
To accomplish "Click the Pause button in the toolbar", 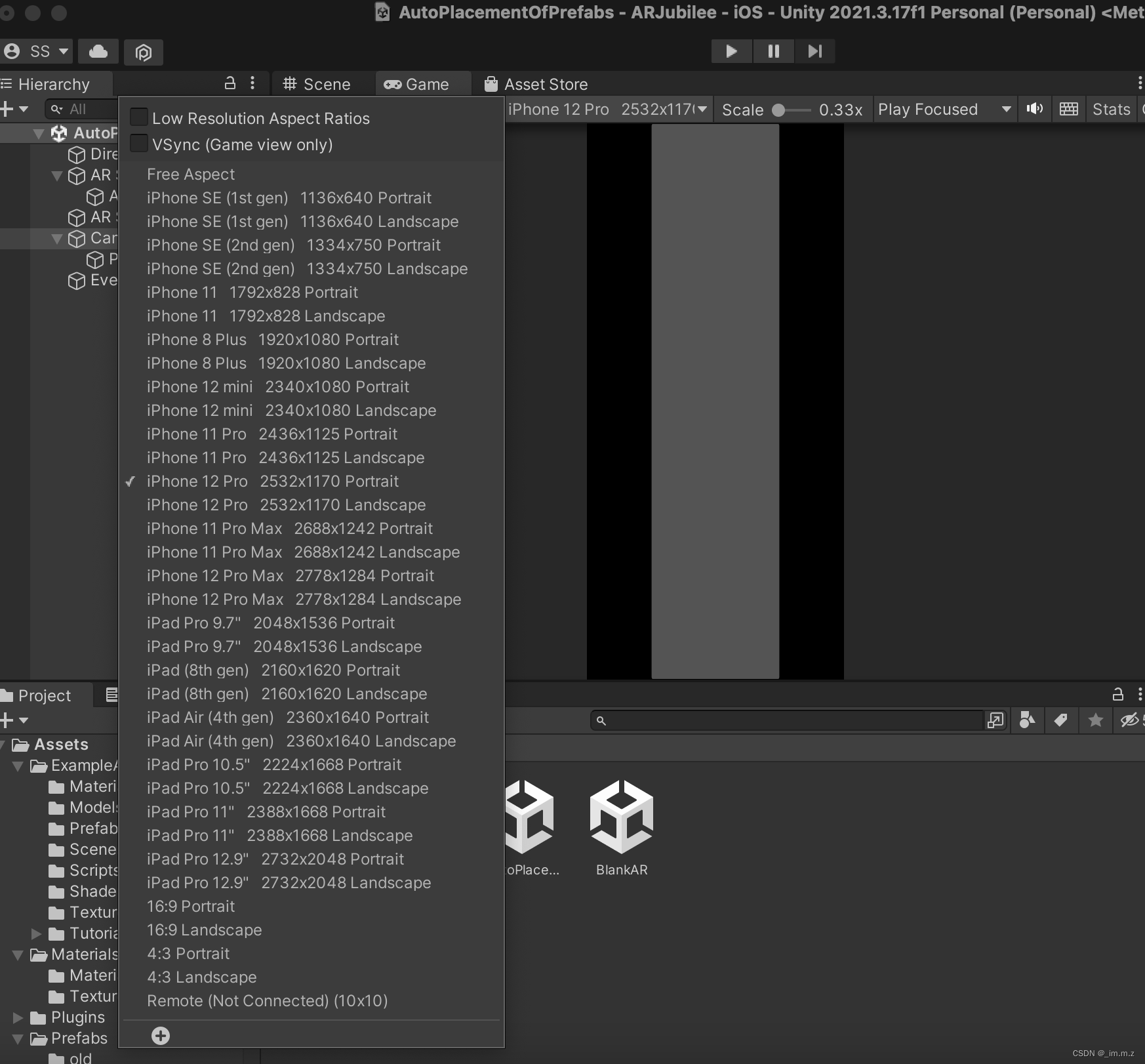I will pyautogui.click(x=773, y=51).
